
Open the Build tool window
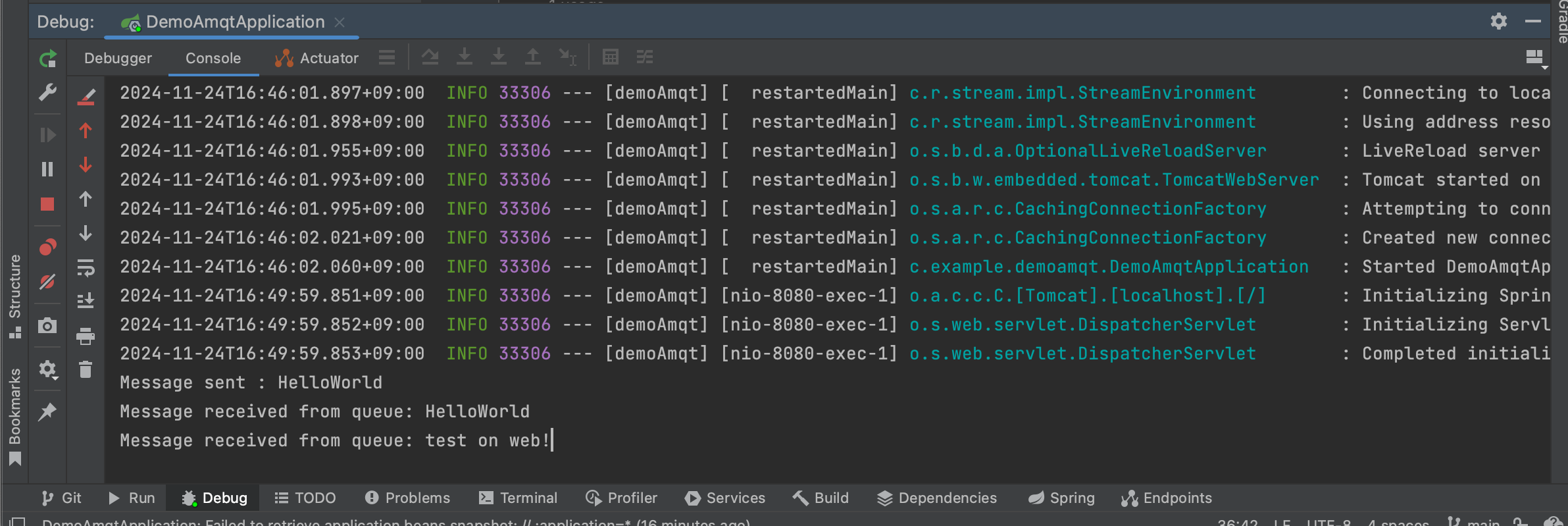pos(821,498)
